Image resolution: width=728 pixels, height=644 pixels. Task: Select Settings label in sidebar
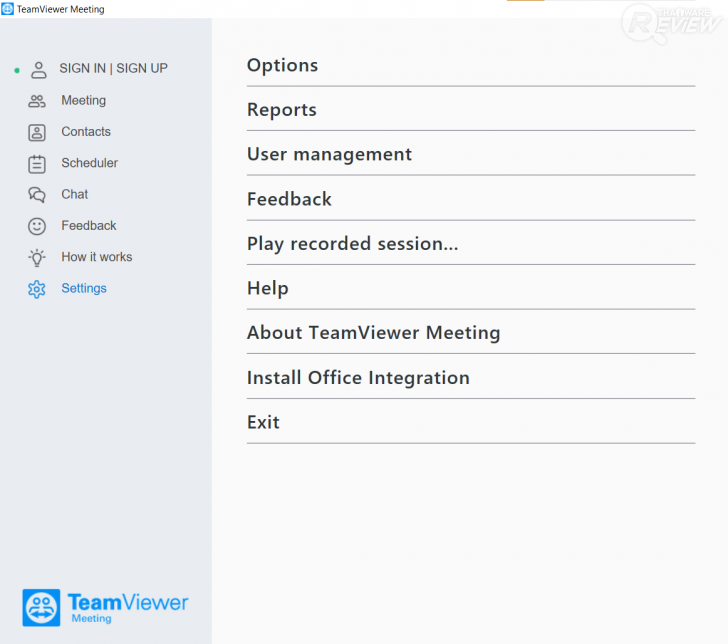point(84,288)
